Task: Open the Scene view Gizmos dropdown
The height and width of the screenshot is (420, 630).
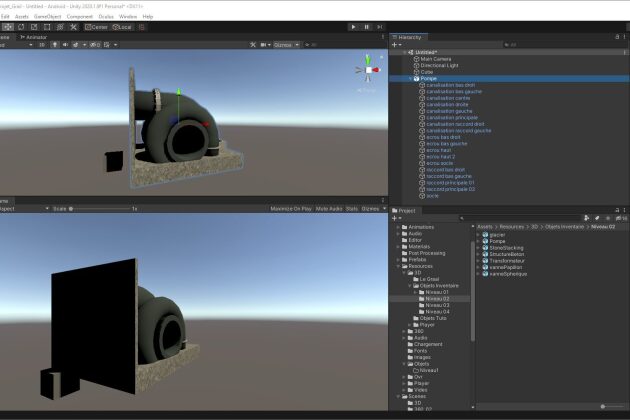Action: click(284, 45)
